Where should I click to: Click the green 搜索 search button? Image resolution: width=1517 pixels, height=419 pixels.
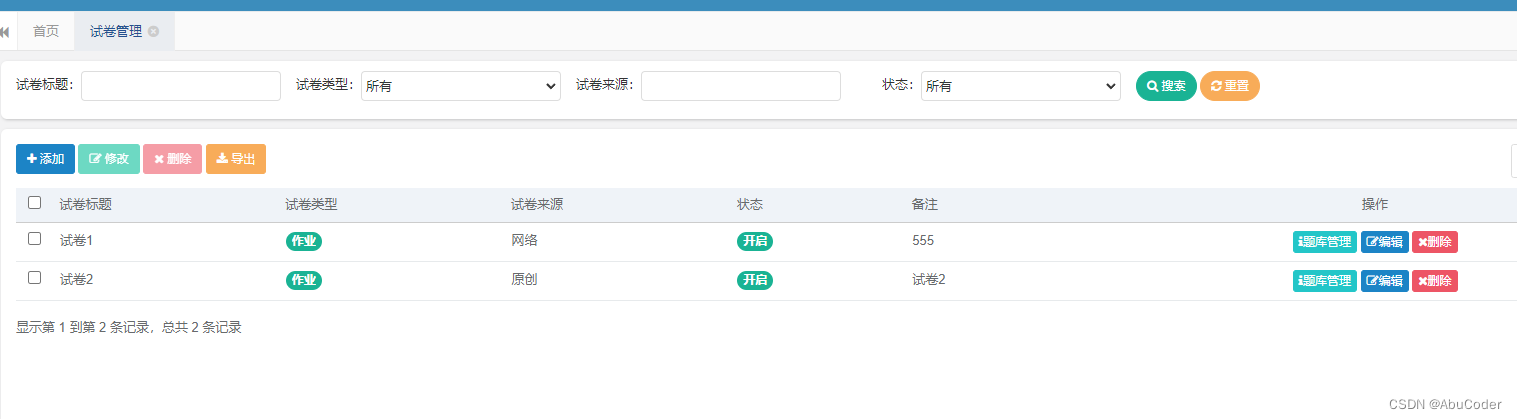click(x=1166, y=86)
